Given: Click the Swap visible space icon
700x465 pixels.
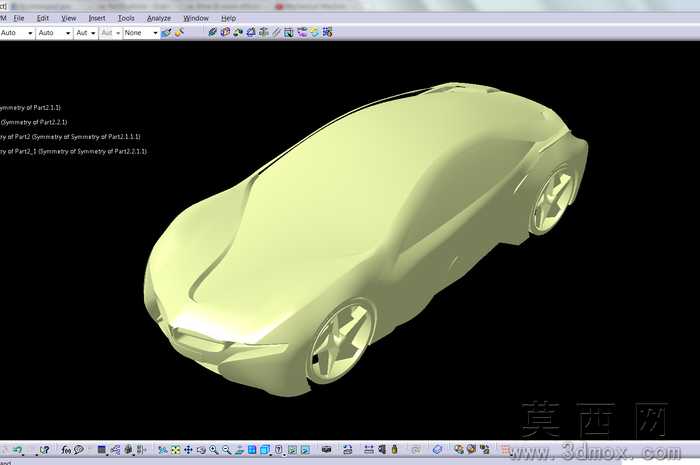Looking at the screenshot, I should click(305, 450).
